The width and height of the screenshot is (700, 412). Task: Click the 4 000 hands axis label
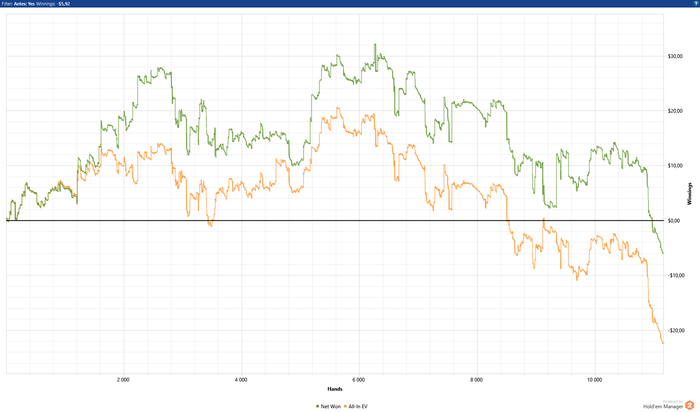pyautogui.click(x=241, y=380)
